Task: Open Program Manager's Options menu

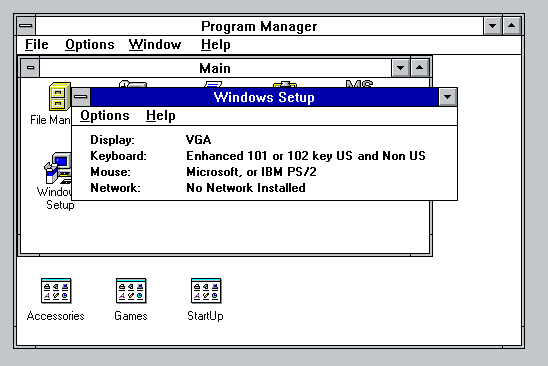Action: [x=90, y=45]
